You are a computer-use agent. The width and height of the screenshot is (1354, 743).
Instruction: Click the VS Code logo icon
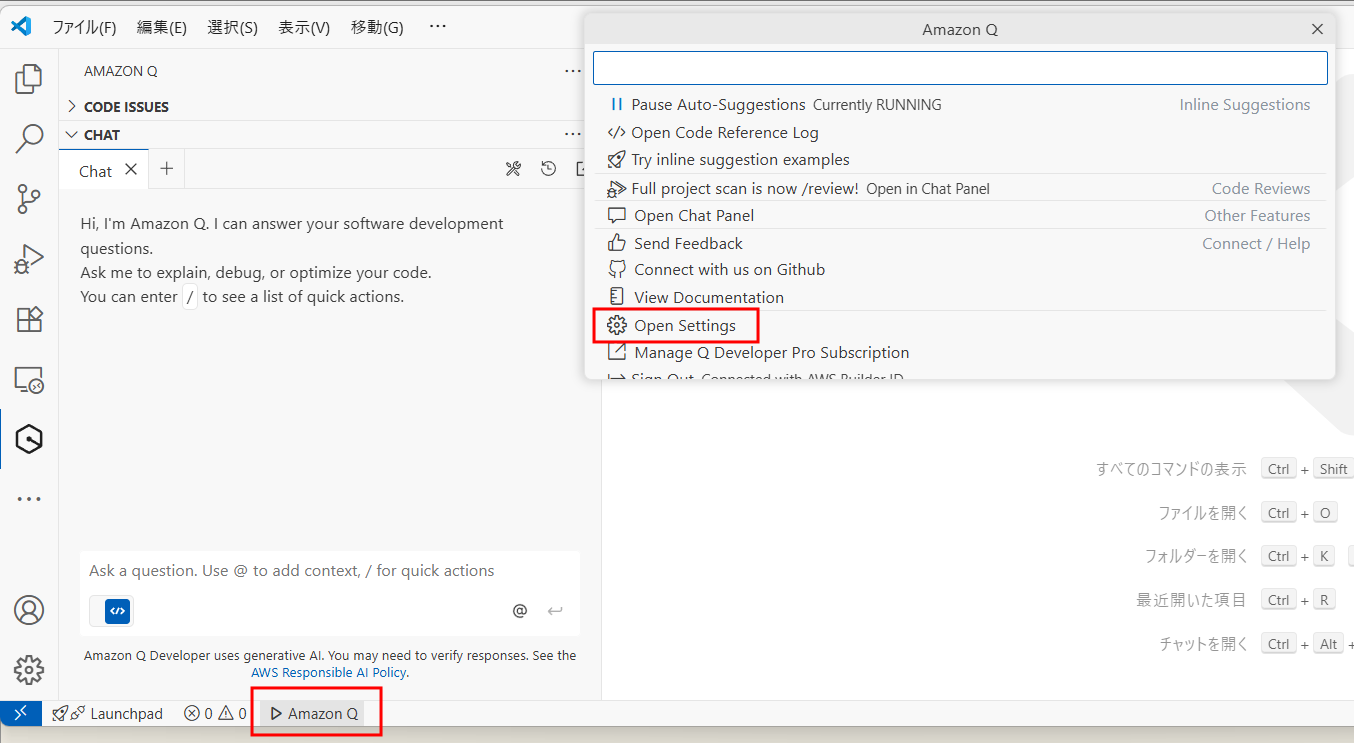(21, 27)
